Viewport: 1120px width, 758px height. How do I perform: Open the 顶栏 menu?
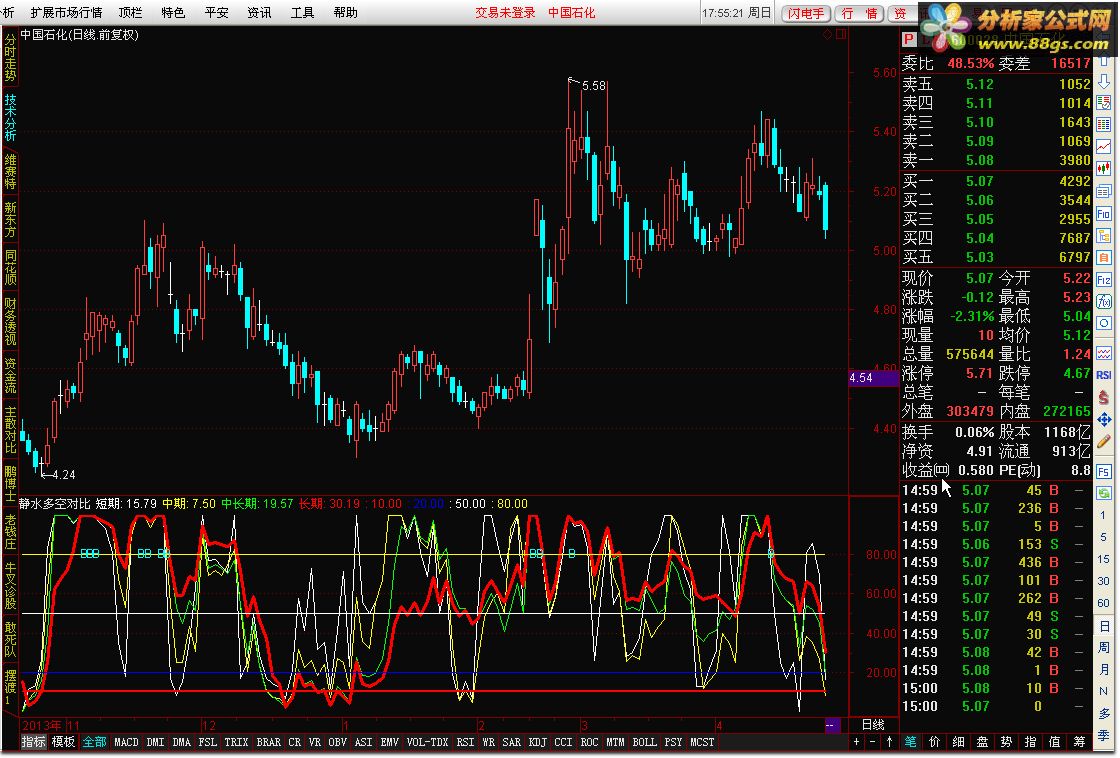click(x=130, y=13)
